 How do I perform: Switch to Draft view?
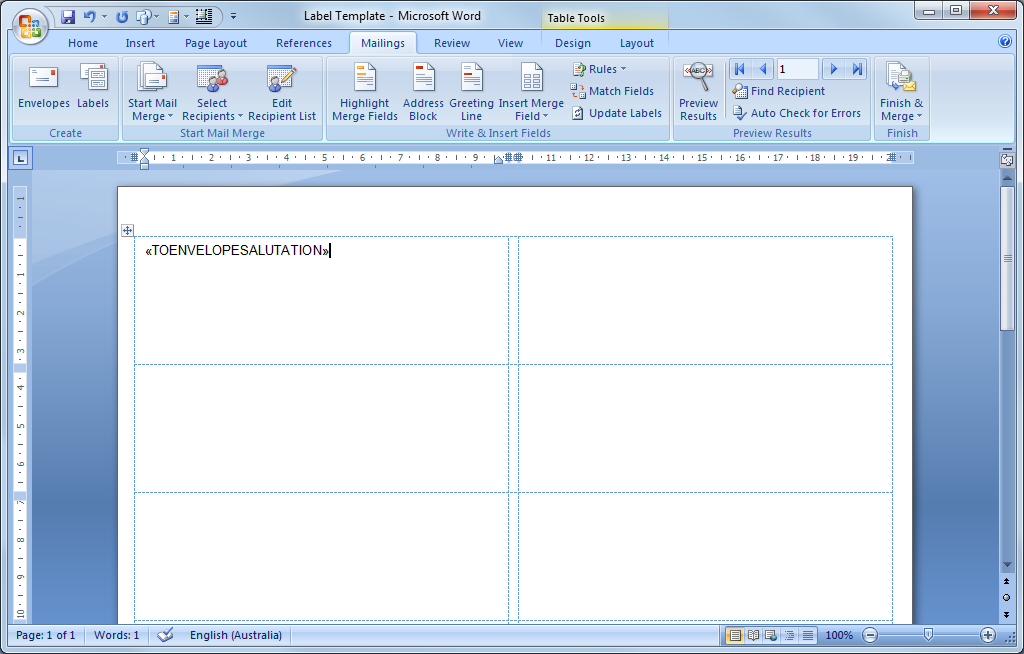pos(808,635)
